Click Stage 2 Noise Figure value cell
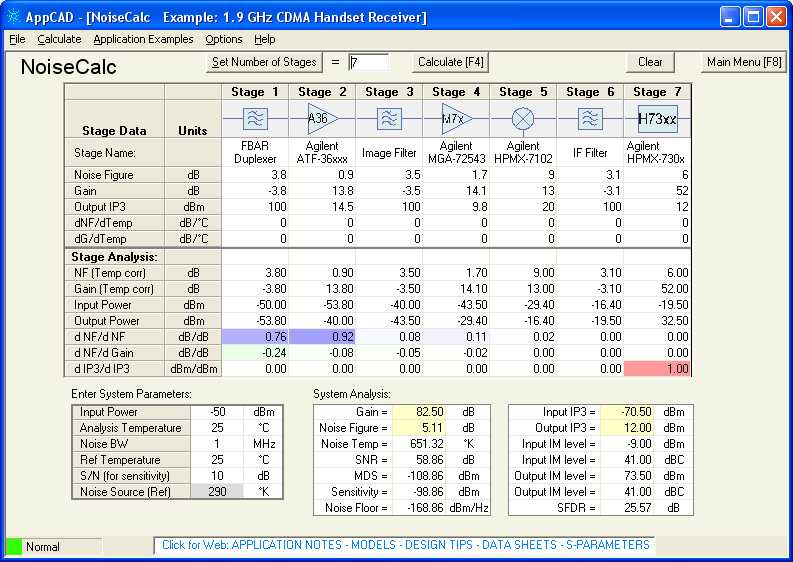Viewport: 793px width, 562px height. click(321, 175)
